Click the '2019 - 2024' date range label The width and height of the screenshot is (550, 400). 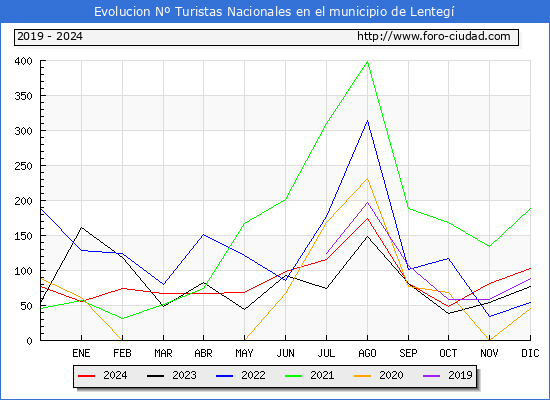pyautogui.click(x=50, y=36)
